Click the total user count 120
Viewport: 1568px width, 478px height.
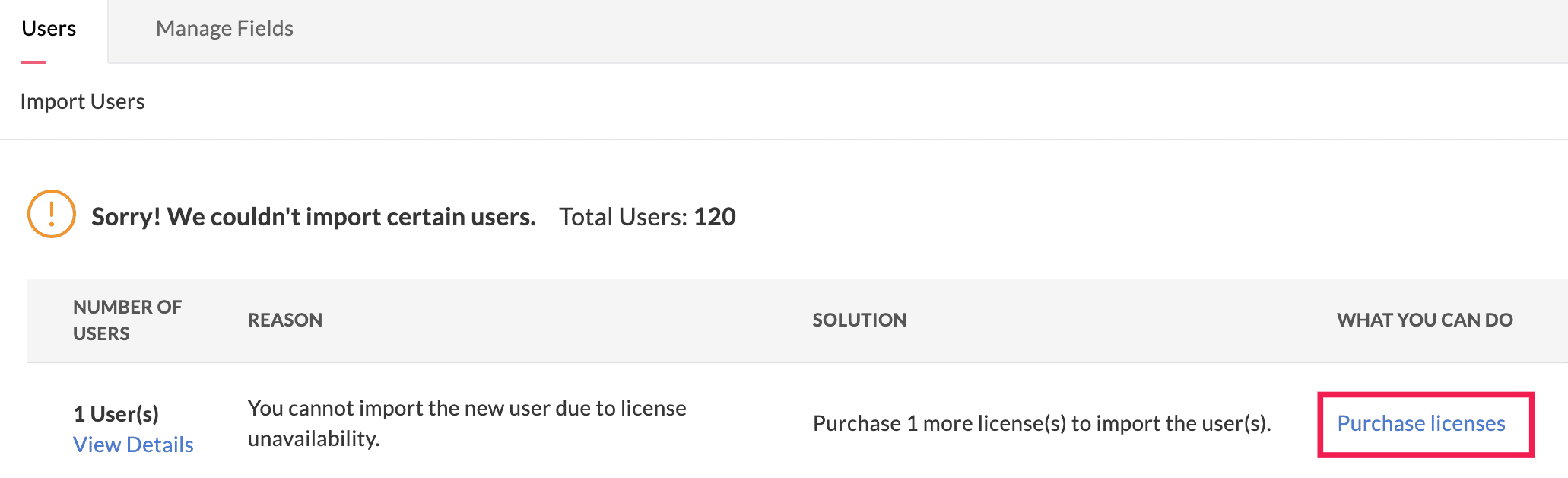pyautogui.click(x=715, y=217)
